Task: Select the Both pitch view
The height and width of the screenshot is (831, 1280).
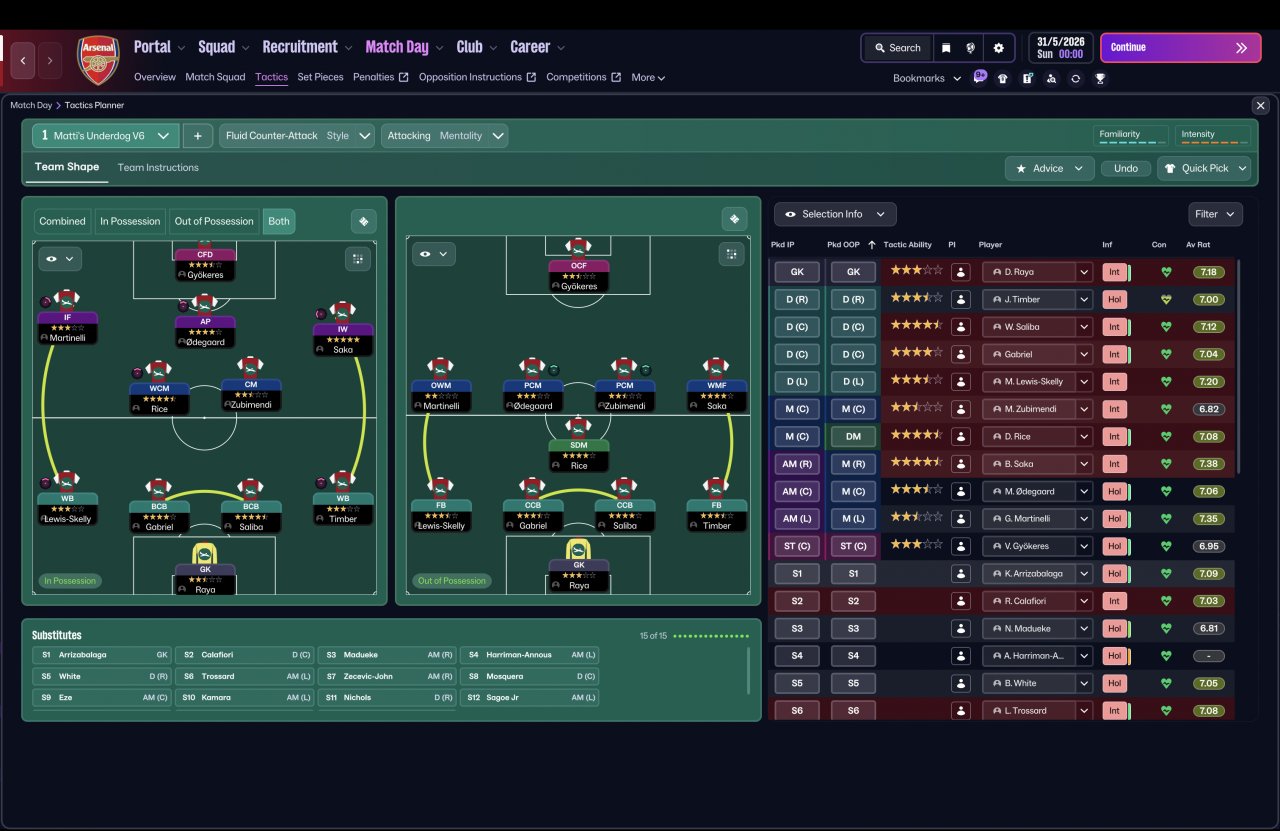Action: coord(279,221)
